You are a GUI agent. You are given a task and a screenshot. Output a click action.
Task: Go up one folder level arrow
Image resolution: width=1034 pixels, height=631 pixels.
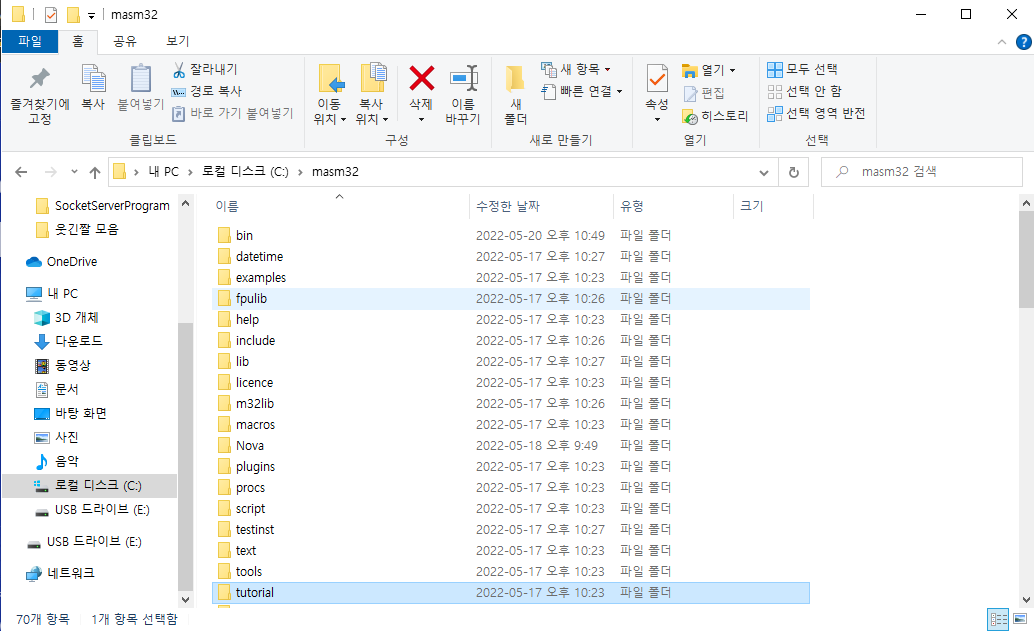click(x=95, y=172)
